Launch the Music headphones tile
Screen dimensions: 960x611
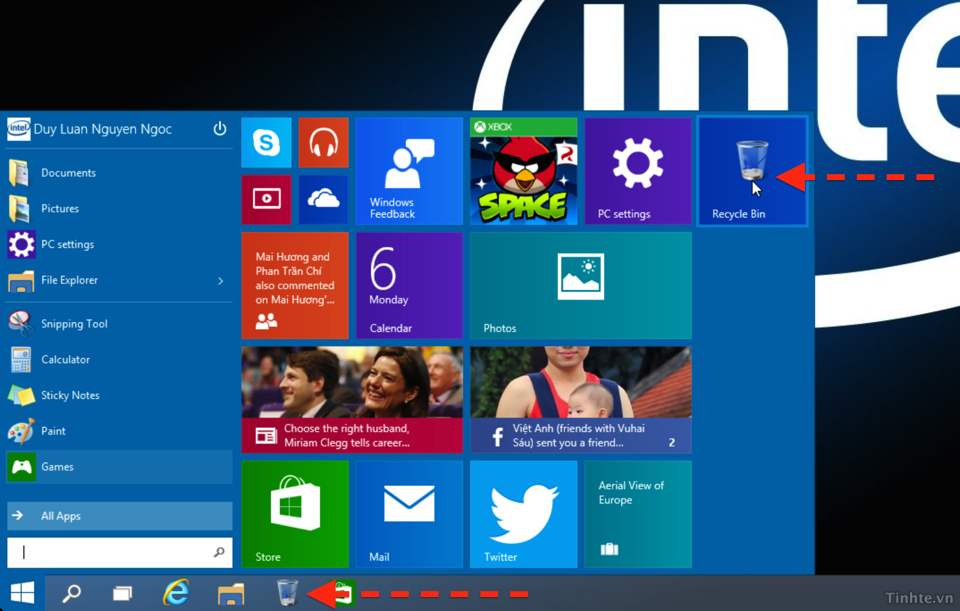click(323, 143)
